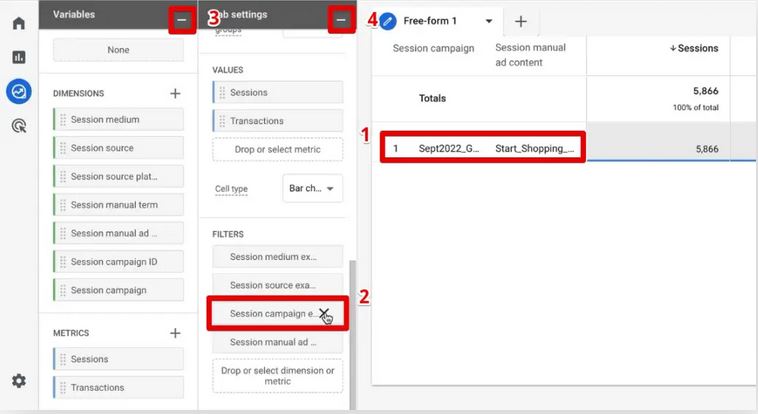Click the Session manual ad content header
This screenshot has height=414, width=758.
530,55
